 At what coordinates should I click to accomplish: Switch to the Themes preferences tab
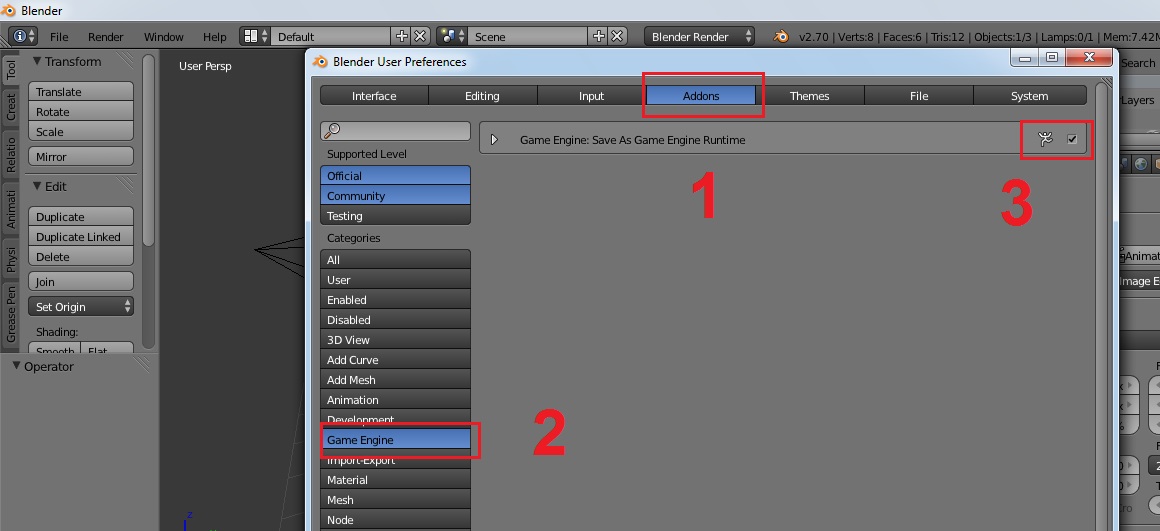[809, 95]
